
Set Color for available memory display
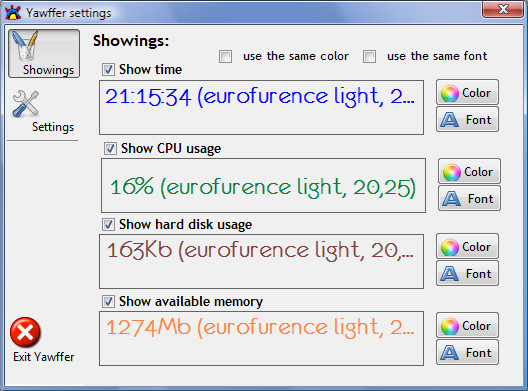pos(467,325)
